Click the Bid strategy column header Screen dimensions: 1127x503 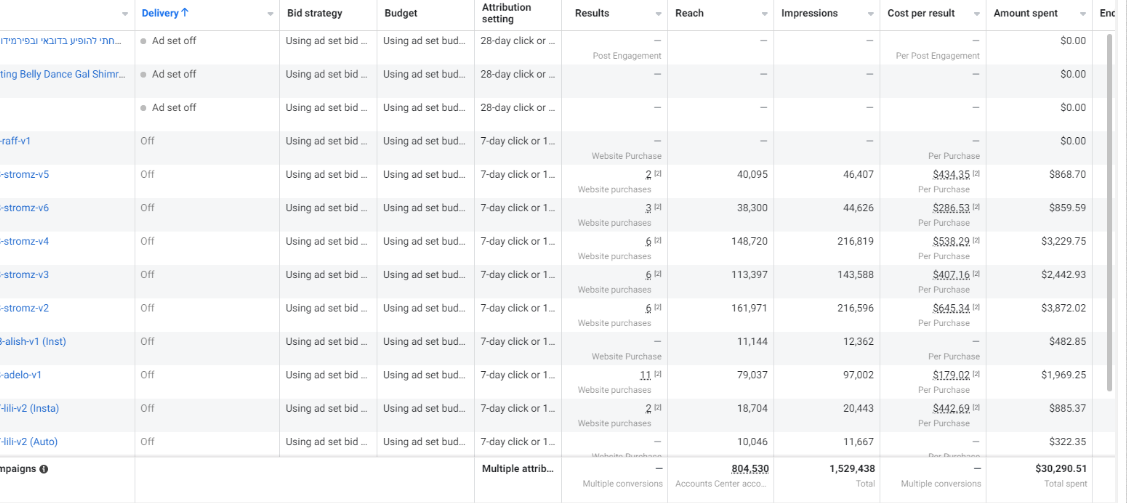pos(314,13)
